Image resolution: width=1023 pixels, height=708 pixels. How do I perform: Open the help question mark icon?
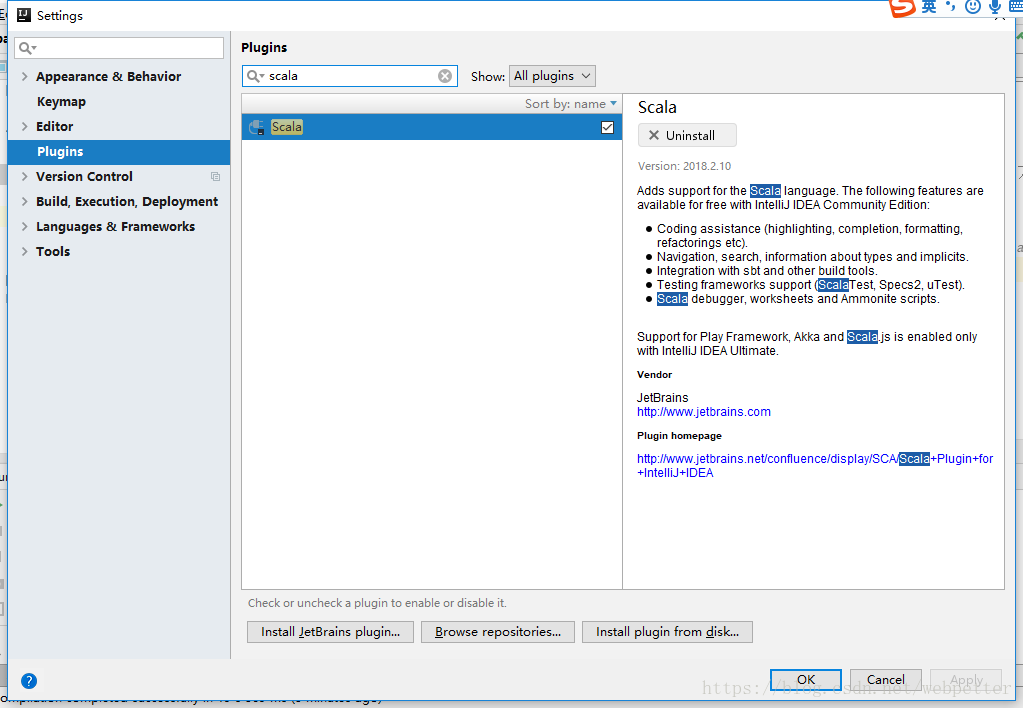[29, 681]
